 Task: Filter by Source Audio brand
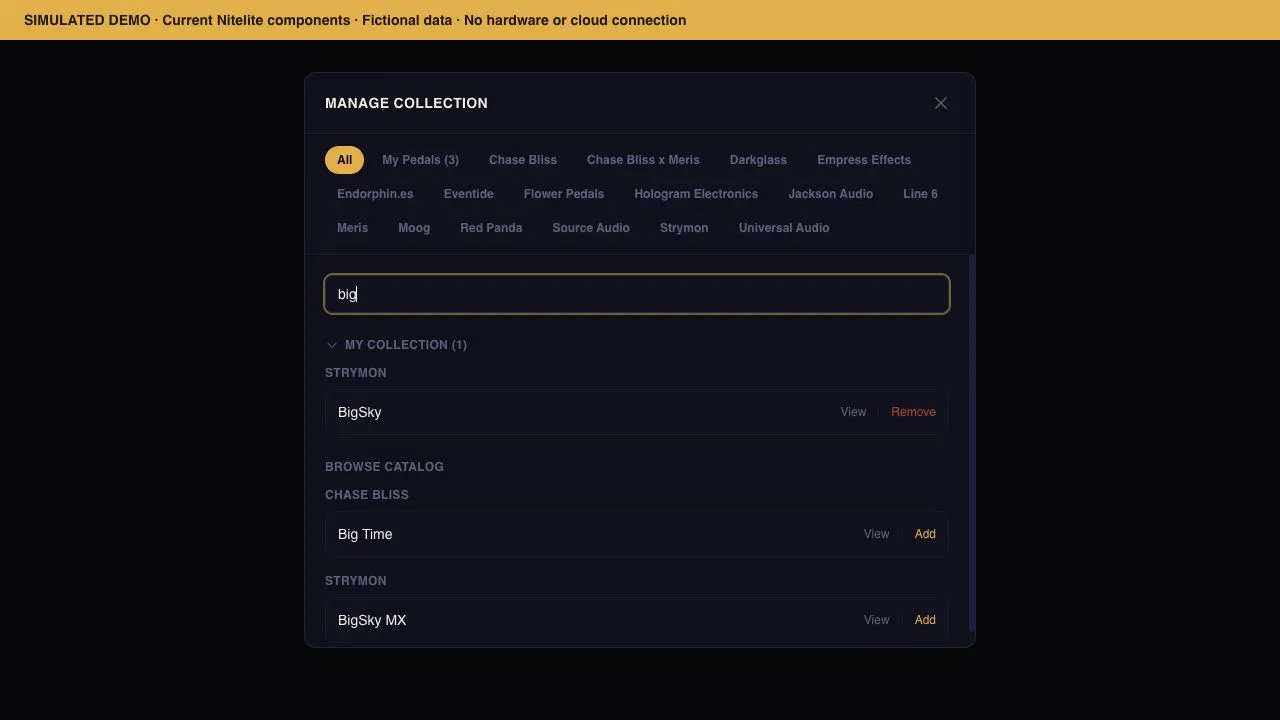(591, 228)
